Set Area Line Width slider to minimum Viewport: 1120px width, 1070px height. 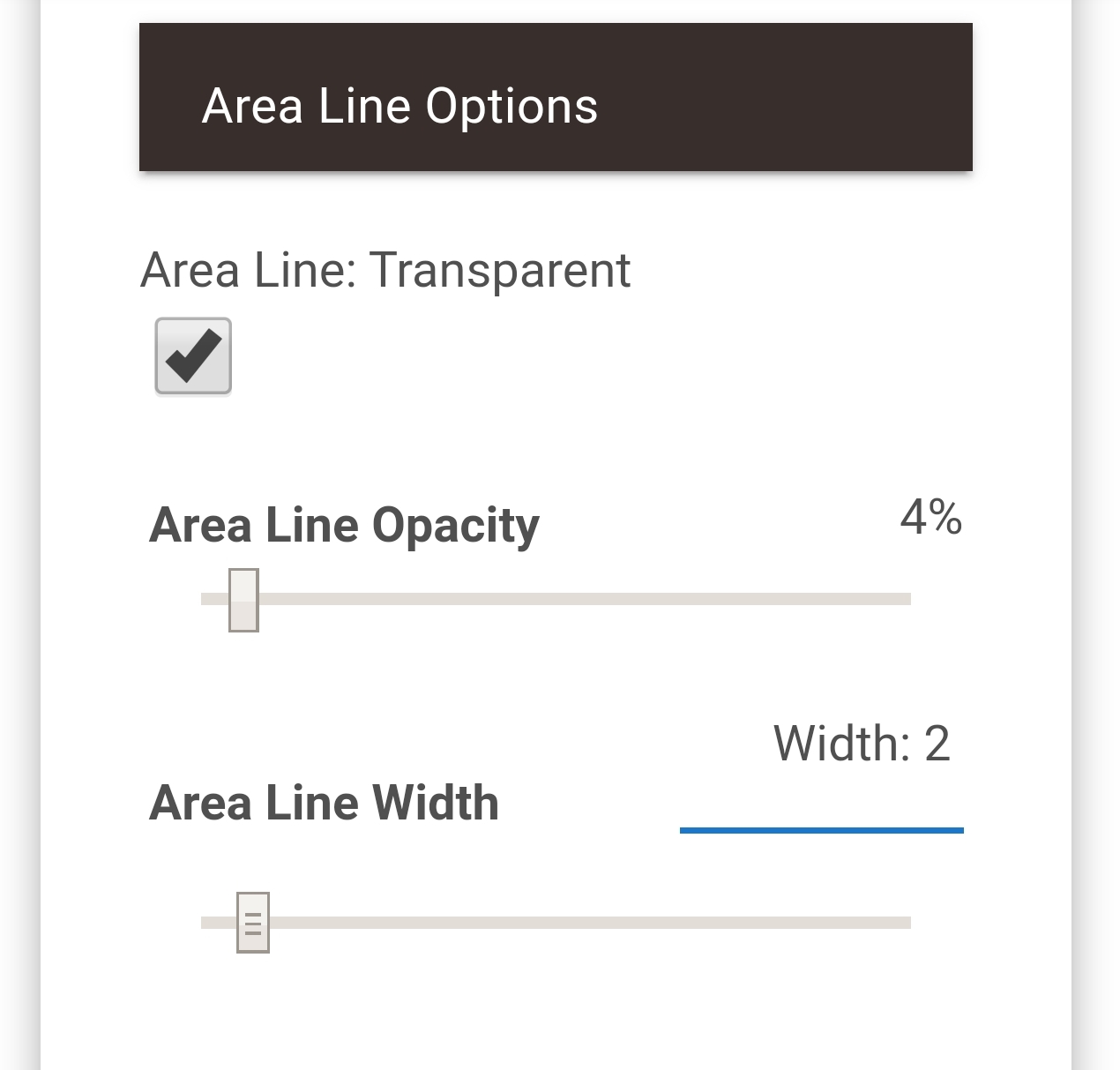[203, 923]
